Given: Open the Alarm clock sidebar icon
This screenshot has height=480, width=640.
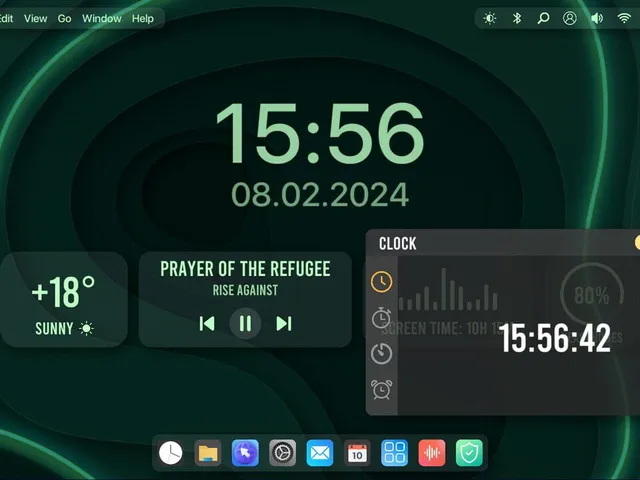Looking at the screenshot, I should (x=381, y=389).
